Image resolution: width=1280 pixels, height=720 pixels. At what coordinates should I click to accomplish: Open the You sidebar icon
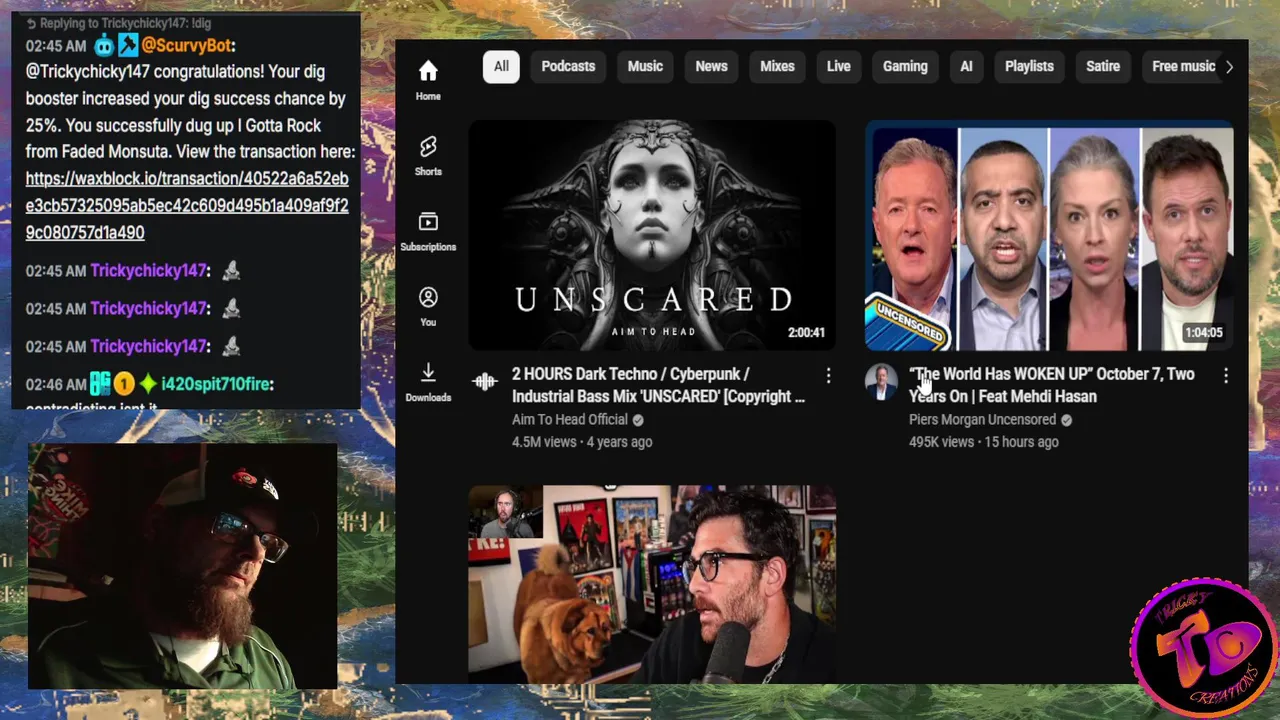coord(428,306)
